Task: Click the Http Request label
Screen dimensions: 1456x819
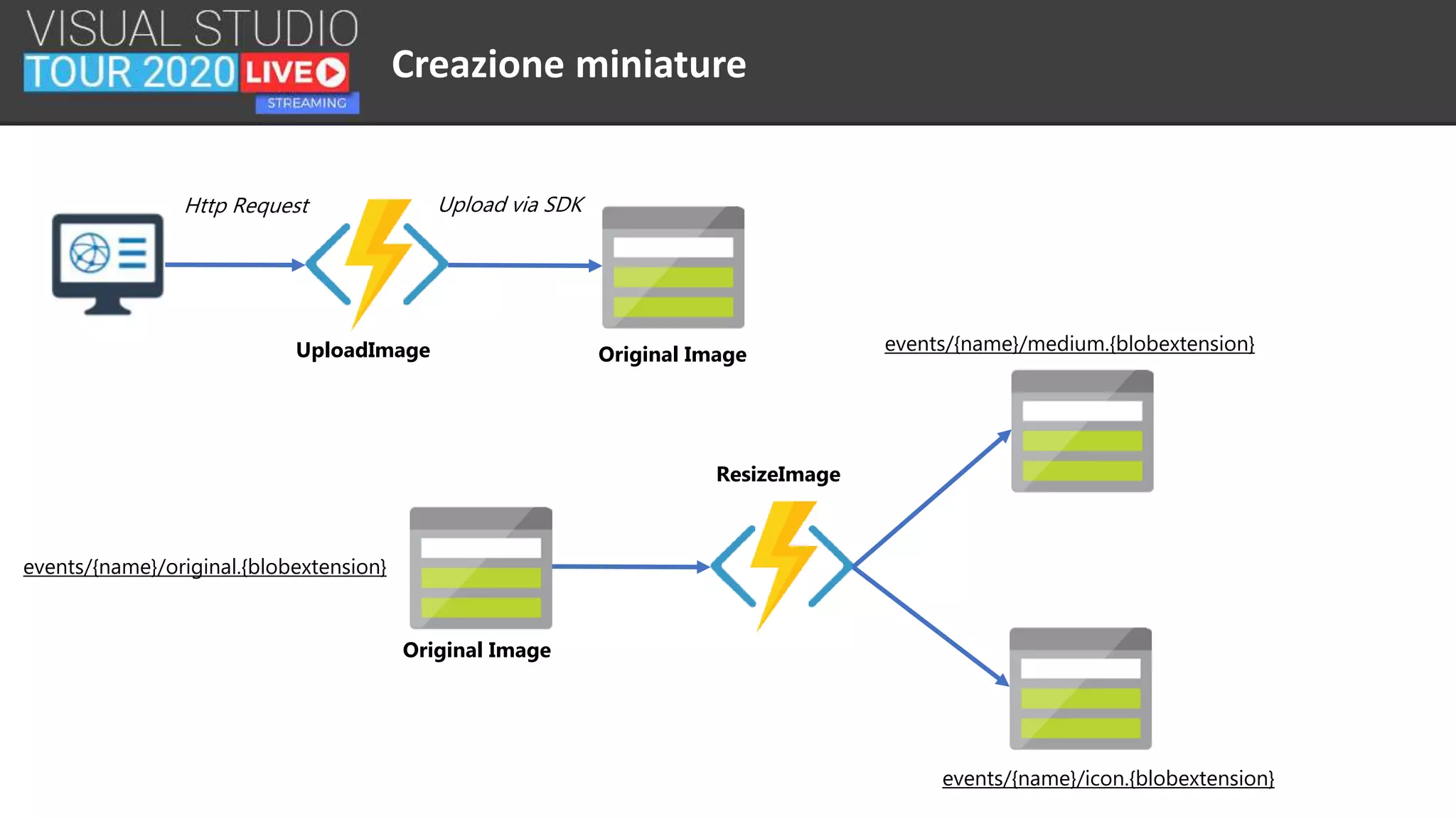Action: 247,205
